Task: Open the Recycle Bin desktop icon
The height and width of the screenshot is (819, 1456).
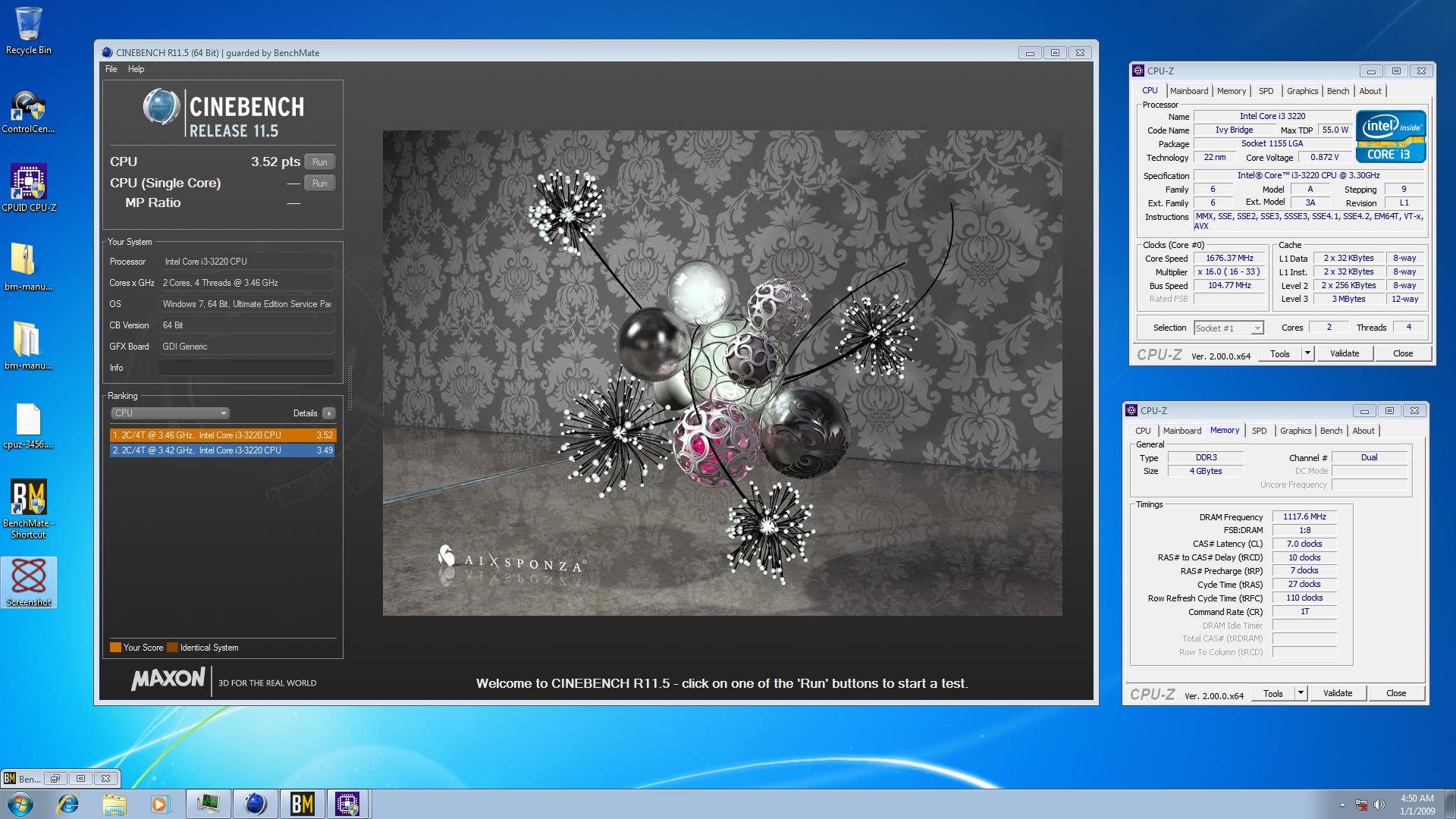Action: click(28, 30)
